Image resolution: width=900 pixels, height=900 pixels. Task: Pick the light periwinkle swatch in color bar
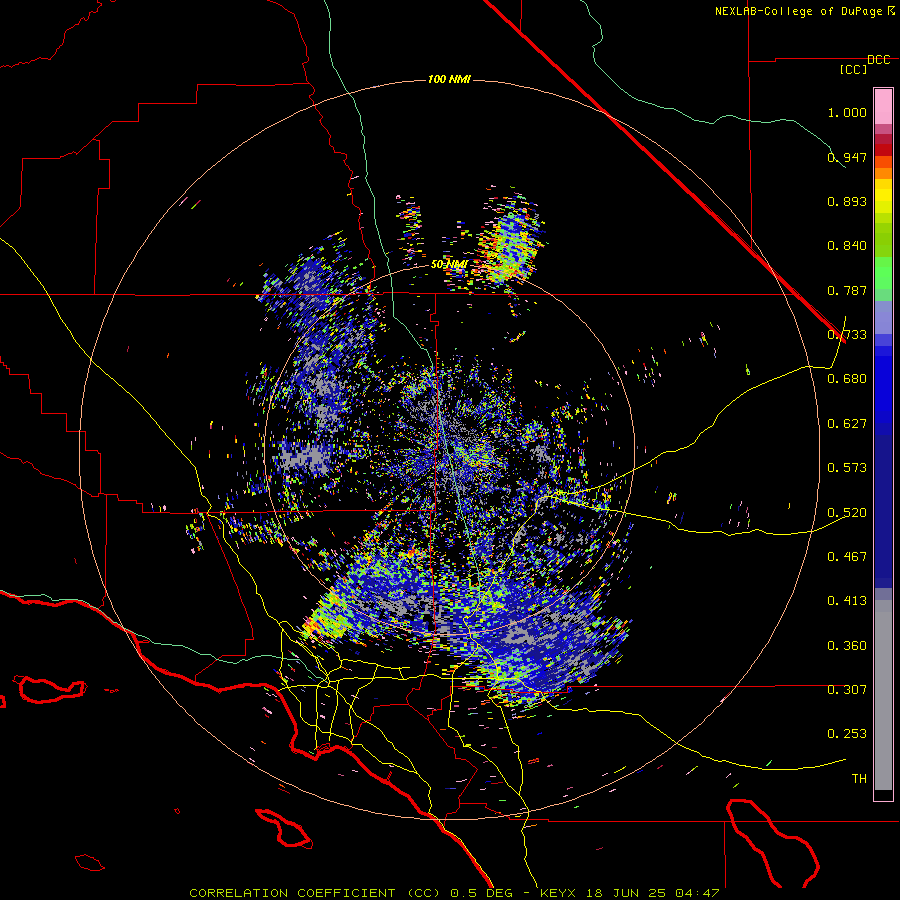[883, 317]
